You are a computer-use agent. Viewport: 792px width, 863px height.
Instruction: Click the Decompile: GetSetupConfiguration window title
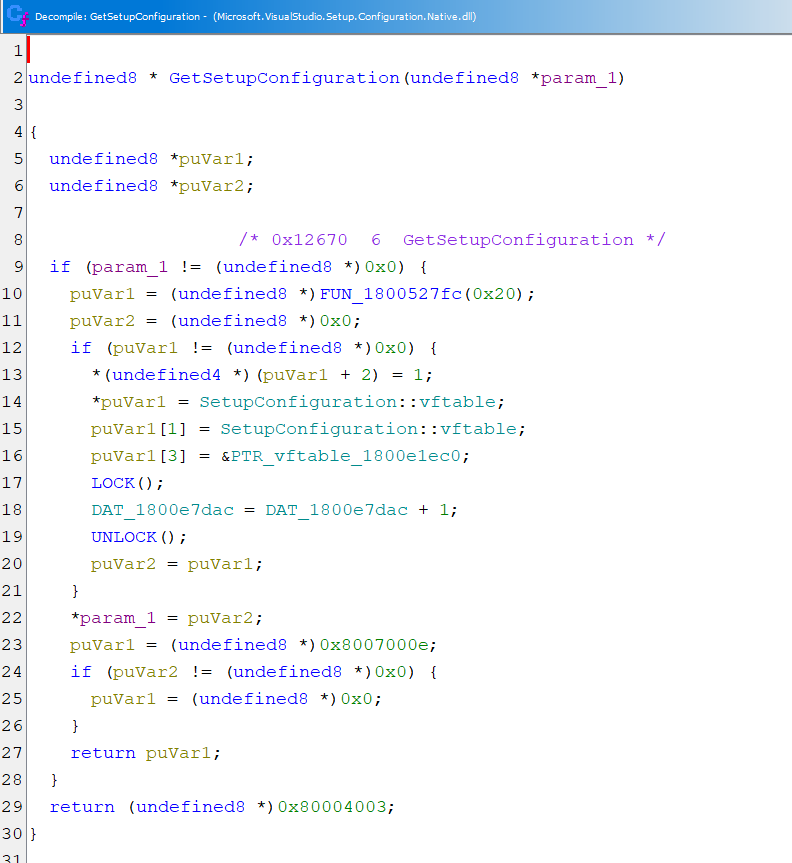pyautogui.click(x=255, y=17)
